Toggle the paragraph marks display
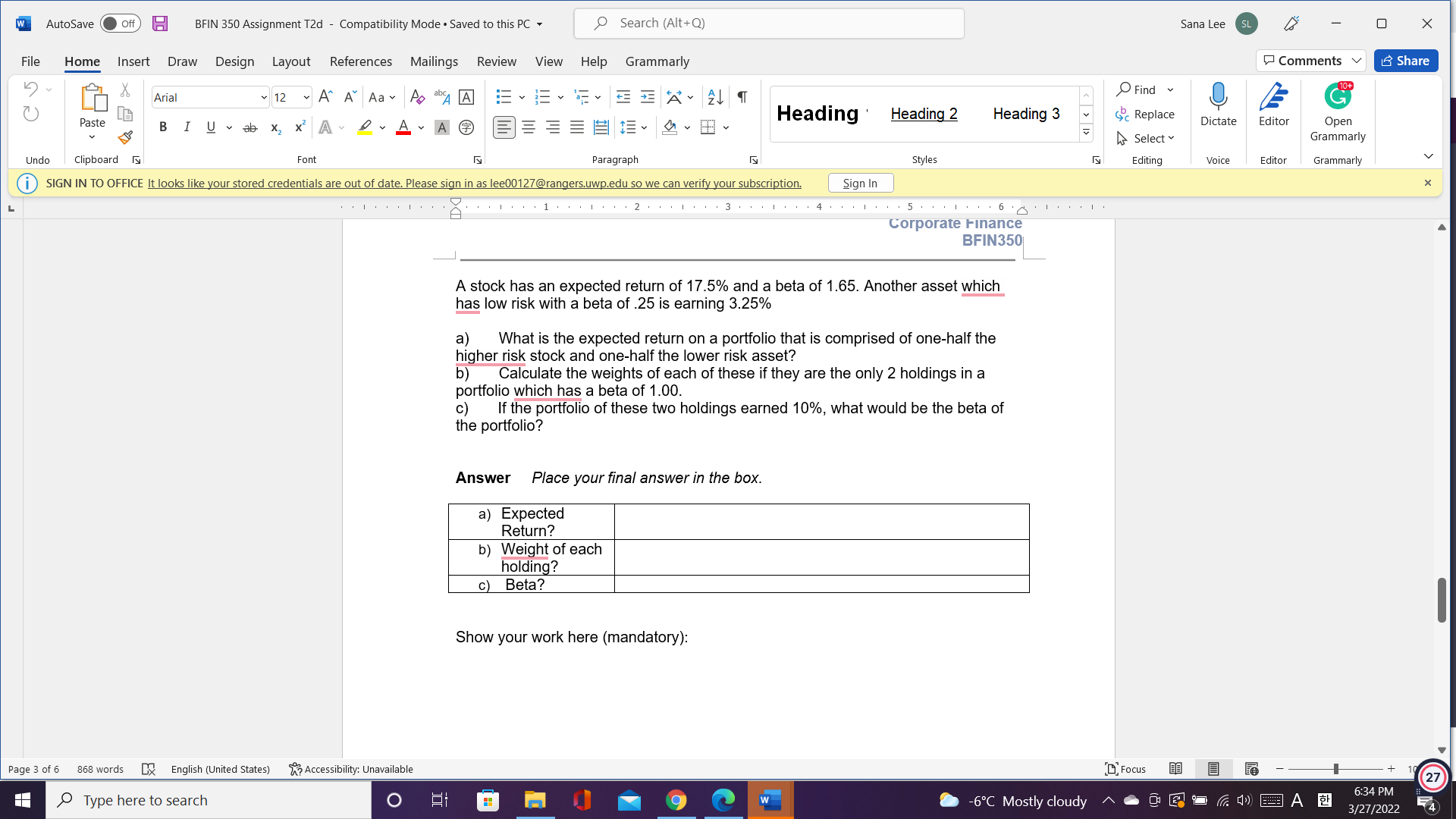1456x819 pixels. click(x=742, y=97)
